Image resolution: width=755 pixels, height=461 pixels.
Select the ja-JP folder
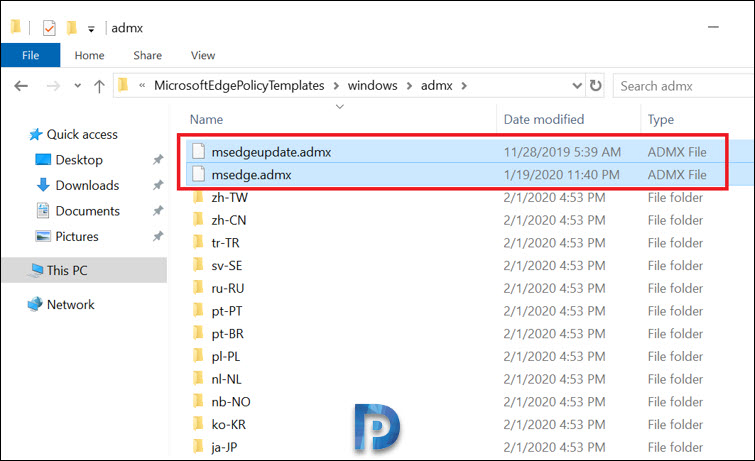click(224, 447)
